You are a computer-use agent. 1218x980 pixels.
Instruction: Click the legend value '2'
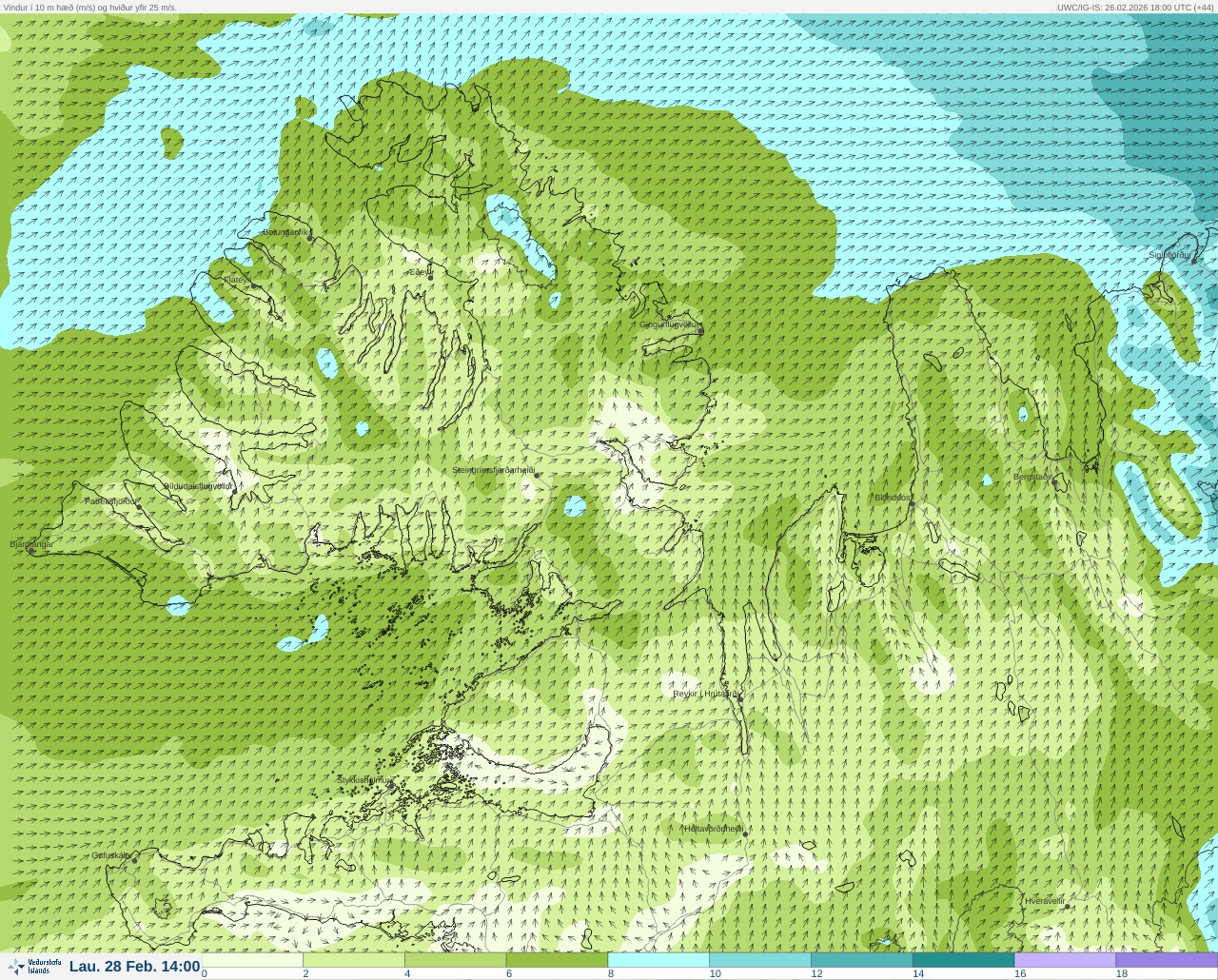point(305,973)
